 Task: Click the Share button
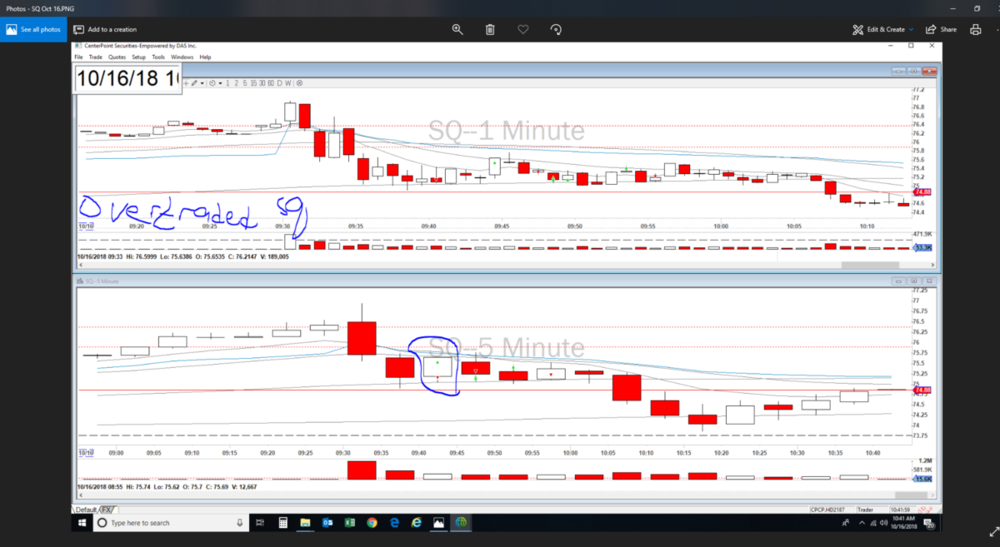941,30
